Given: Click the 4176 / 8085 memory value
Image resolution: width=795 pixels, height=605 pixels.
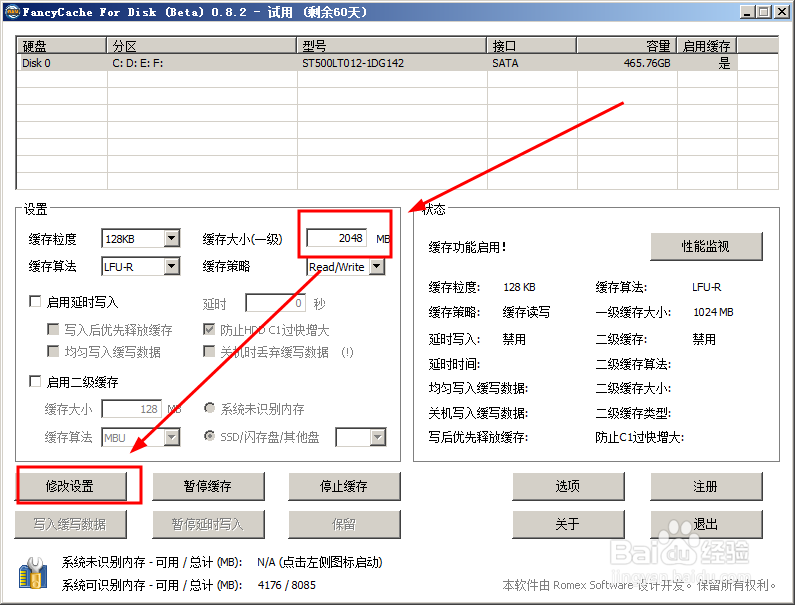Looking at the screenshot, I should 286,585.
